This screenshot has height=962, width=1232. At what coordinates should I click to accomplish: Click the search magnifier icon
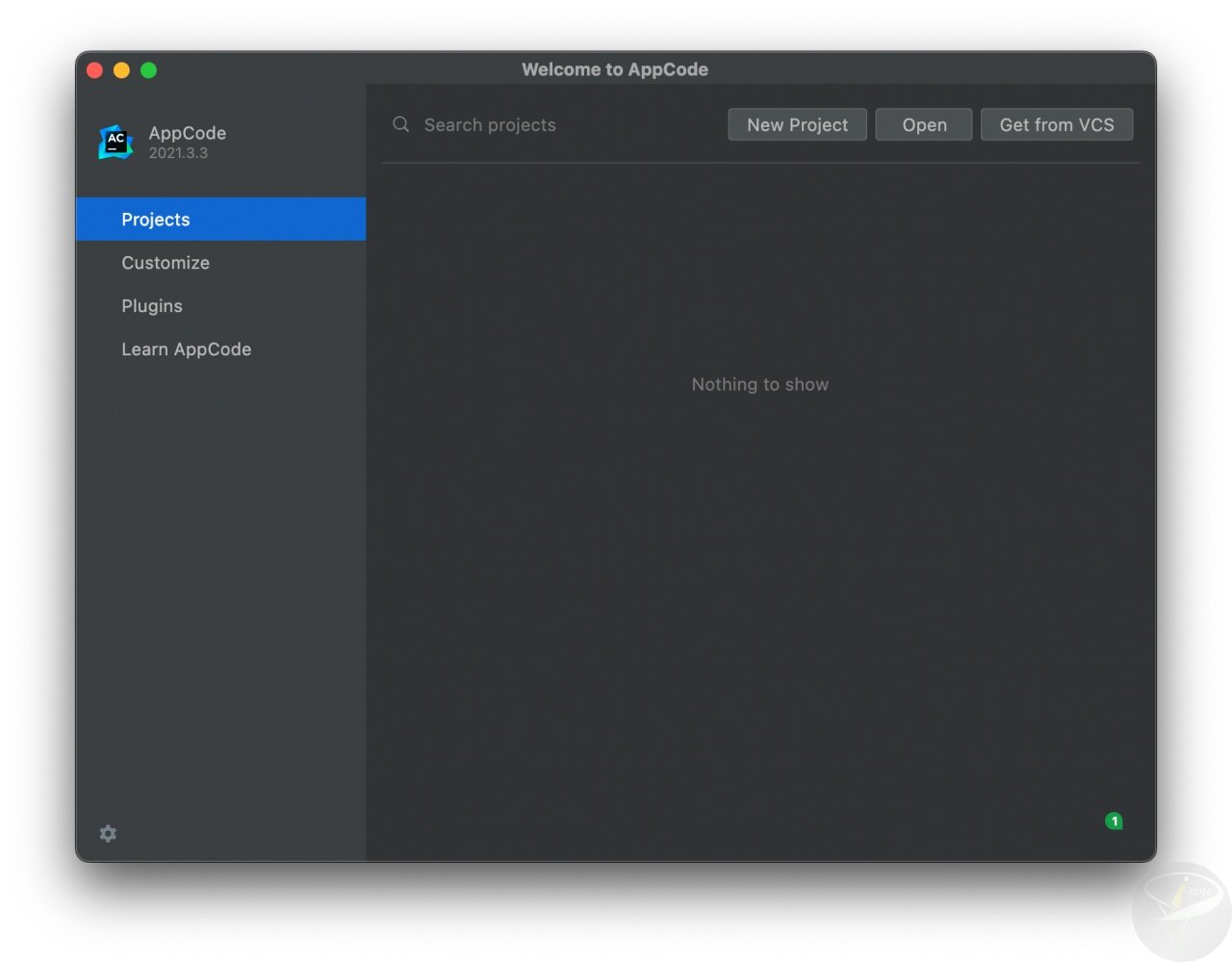point(400,124)
